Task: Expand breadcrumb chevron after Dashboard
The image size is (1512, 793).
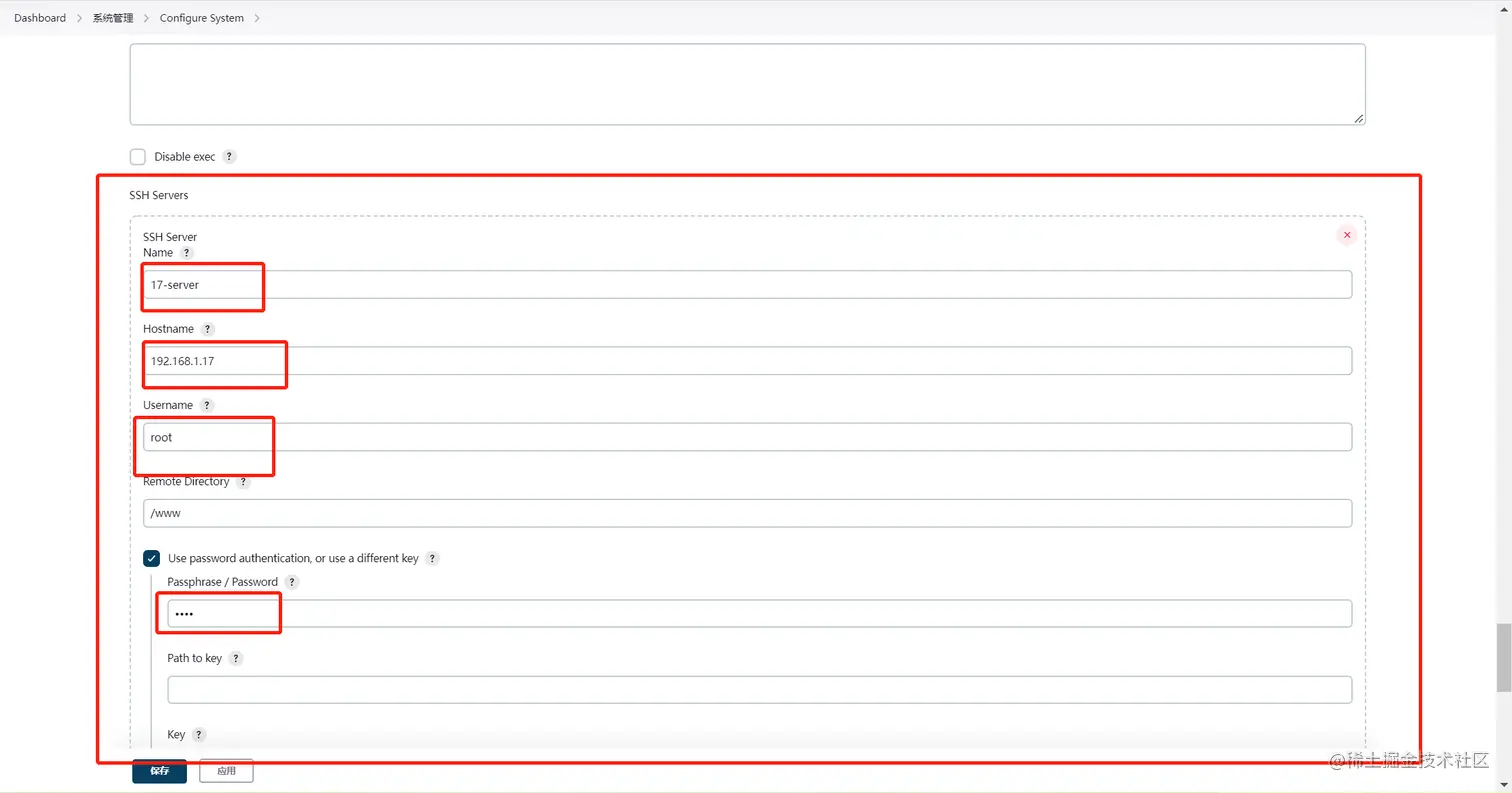Action: 80,18
